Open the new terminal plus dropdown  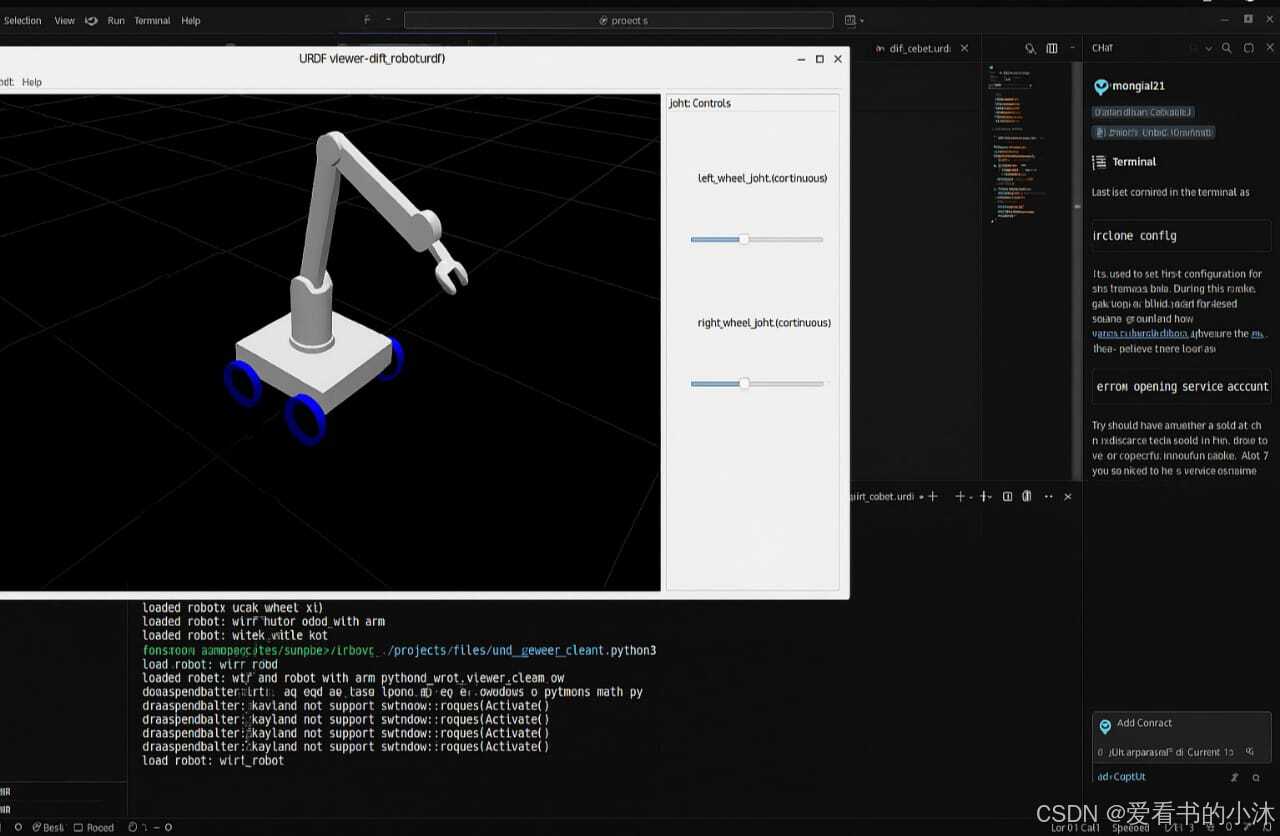(963, 496)
